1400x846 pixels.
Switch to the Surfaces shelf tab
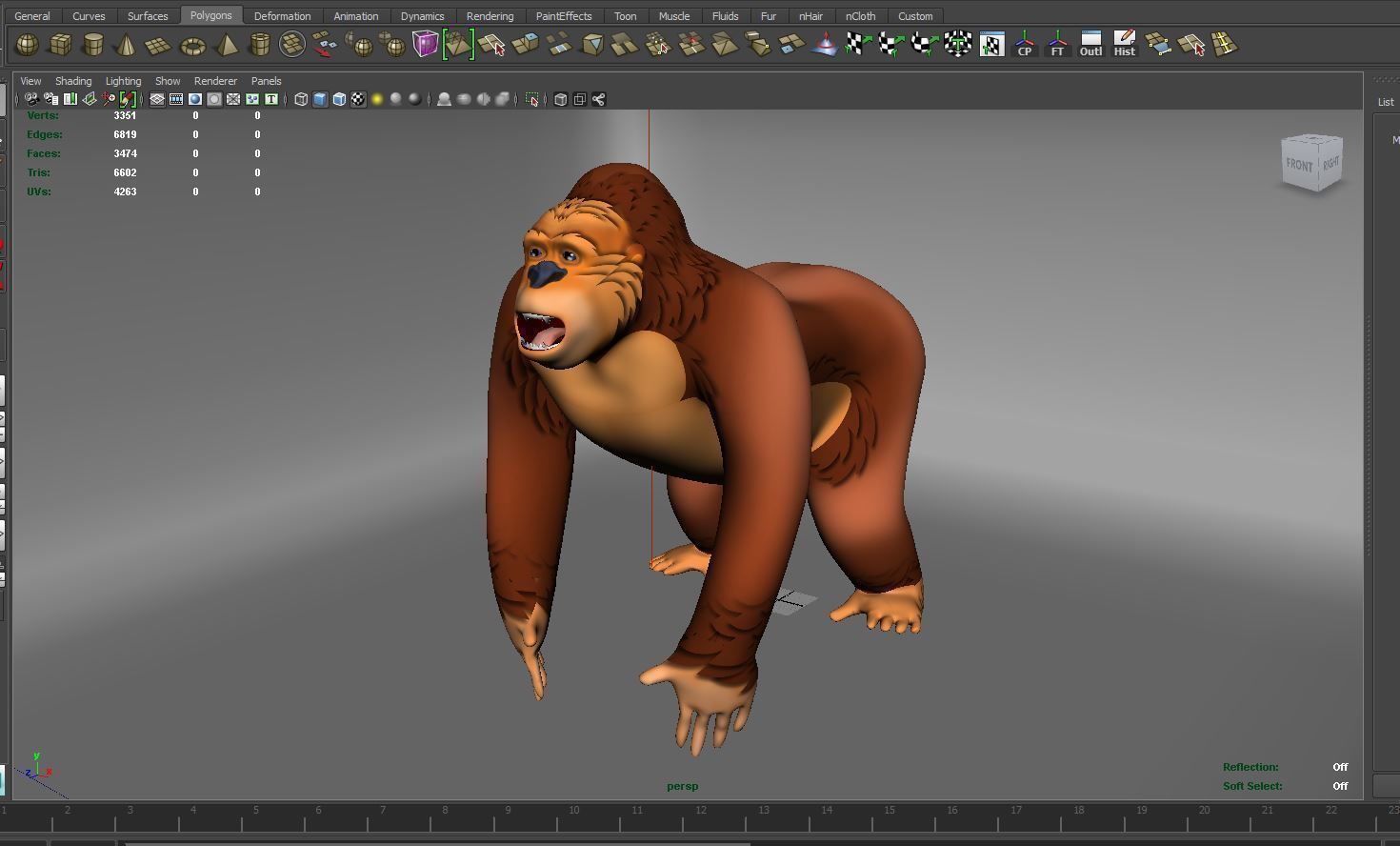pyautogui.click(x=148, y=16)
